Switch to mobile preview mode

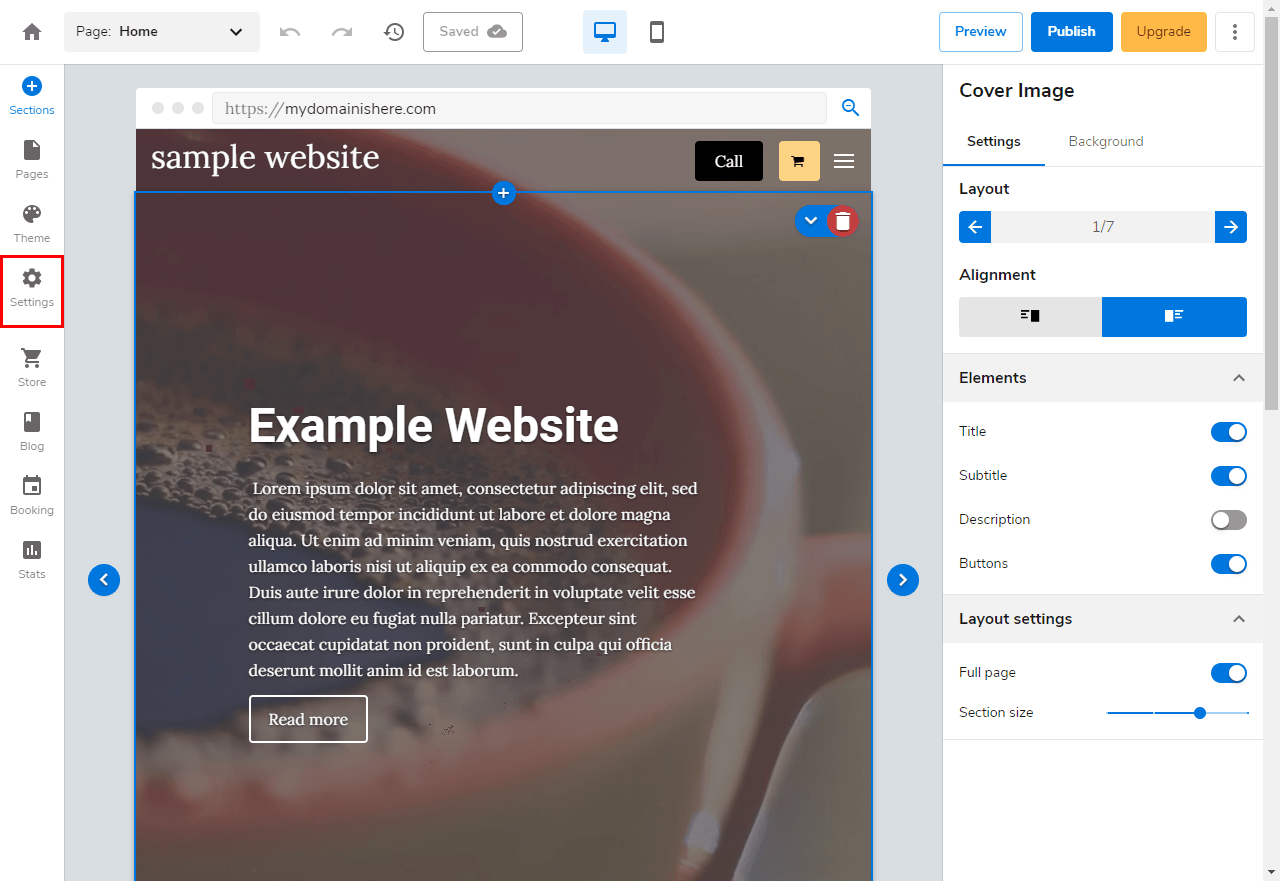657,32
